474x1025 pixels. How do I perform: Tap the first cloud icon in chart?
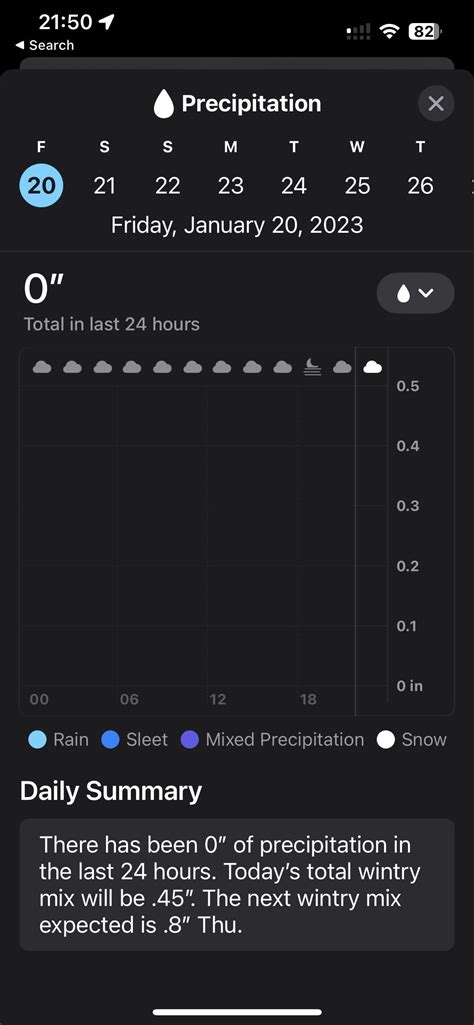(x=42, y=367)
